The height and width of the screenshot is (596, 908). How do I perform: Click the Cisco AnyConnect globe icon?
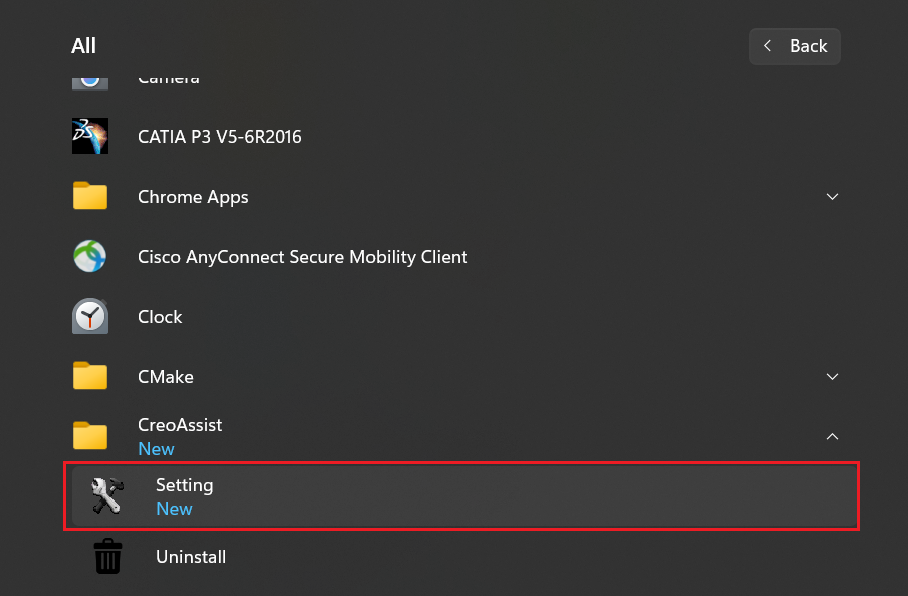[90, 257]
